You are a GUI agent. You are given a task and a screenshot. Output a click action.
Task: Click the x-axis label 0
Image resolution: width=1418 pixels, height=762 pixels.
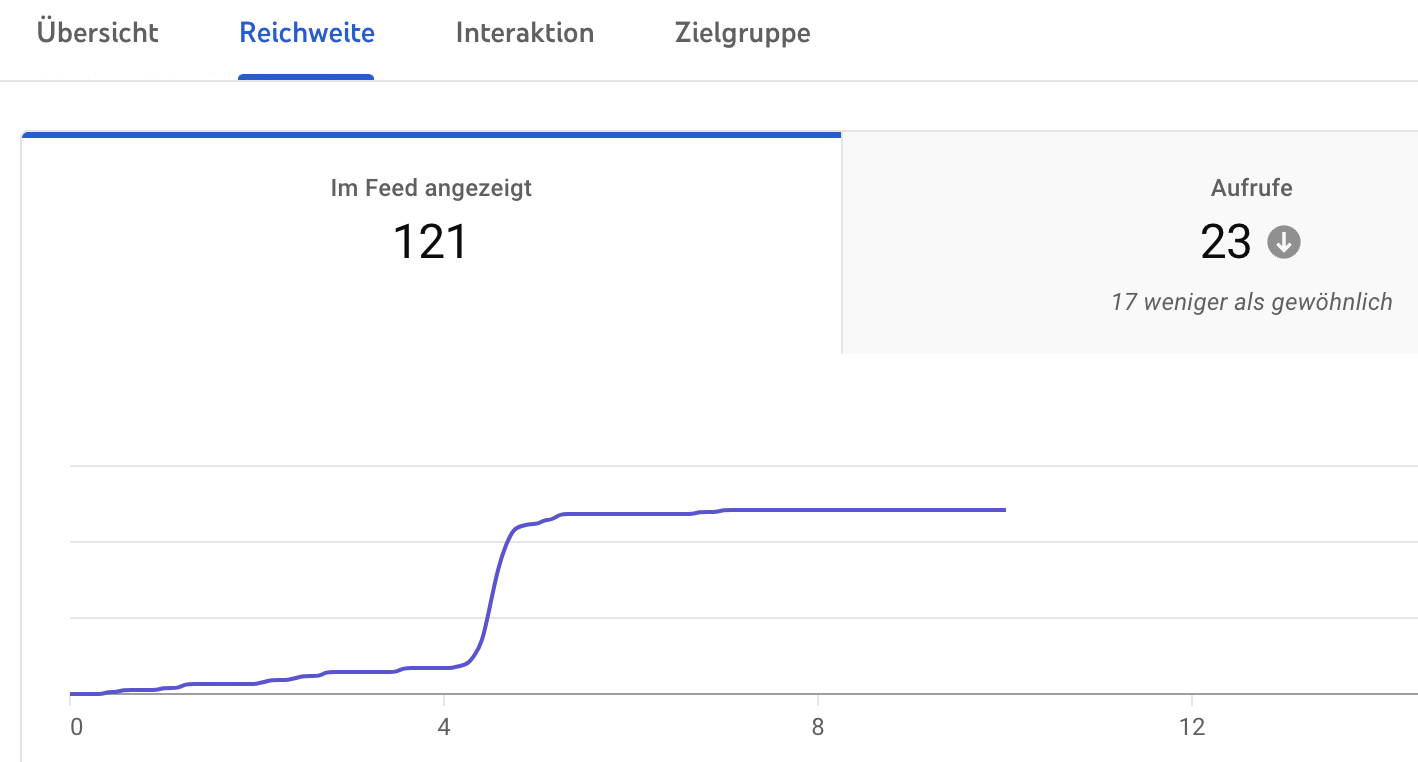click(x=76, y=727)
